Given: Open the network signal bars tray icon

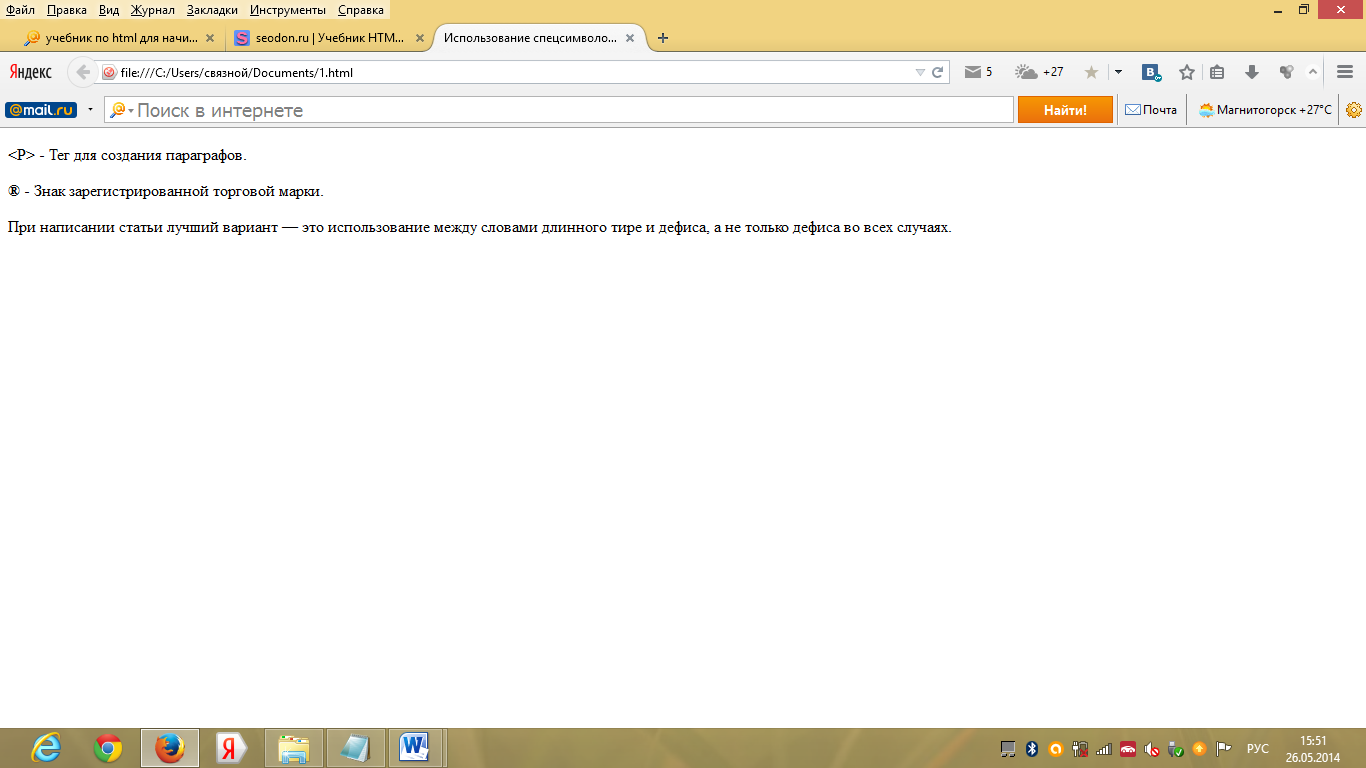Looking at the screenshot, I should [x=1104, y=748].
